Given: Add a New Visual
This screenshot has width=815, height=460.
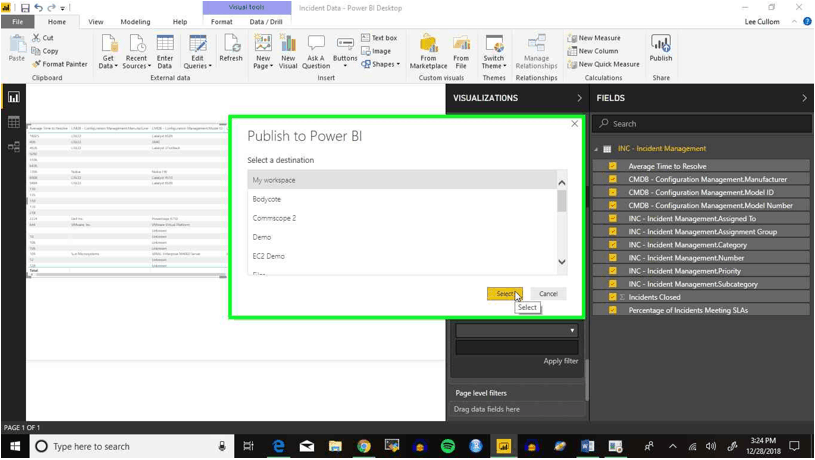Looking at the screenshot, I should pos(288,51).
